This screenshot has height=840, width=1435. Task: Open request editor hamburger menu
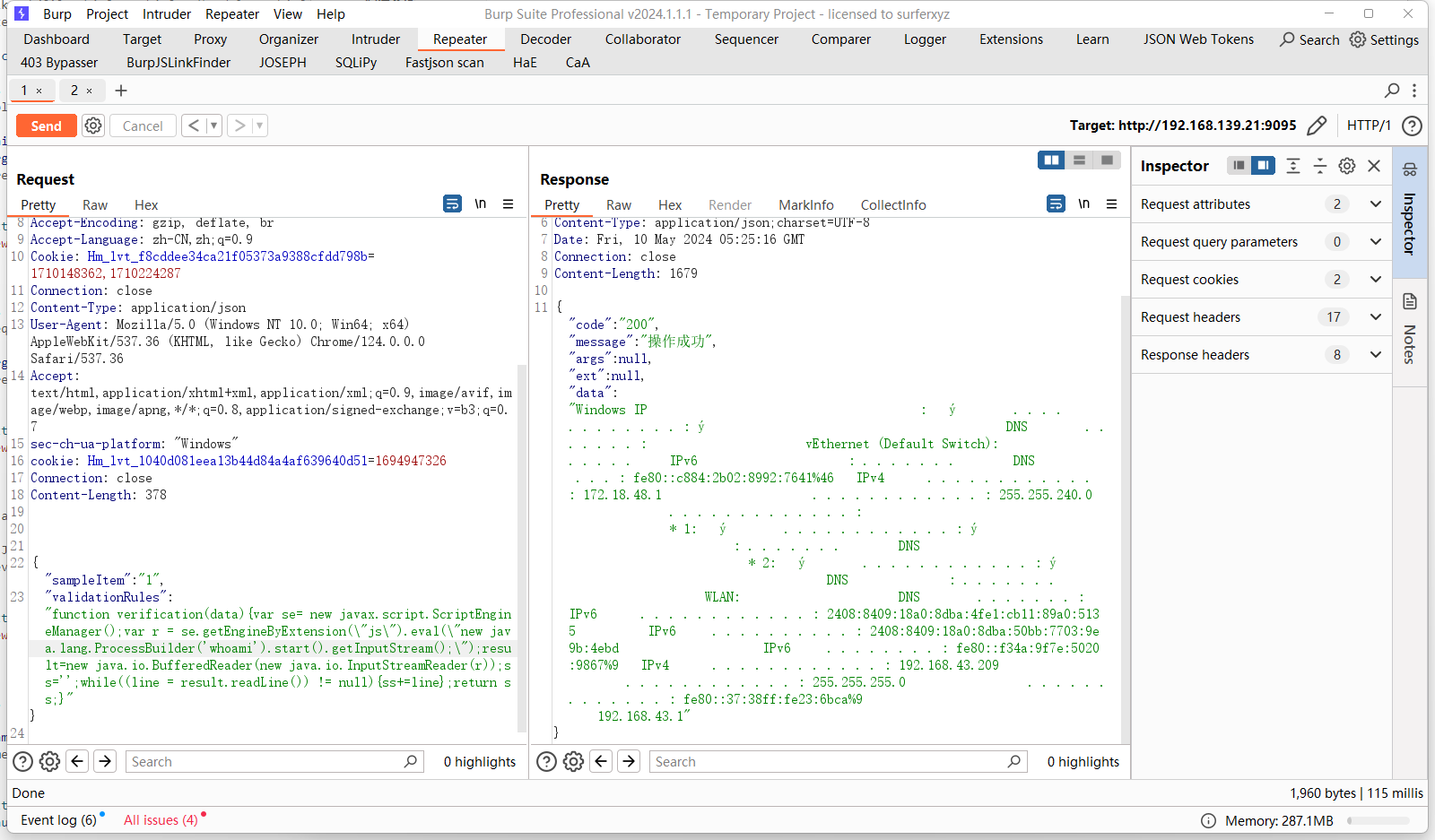(508, 204)
